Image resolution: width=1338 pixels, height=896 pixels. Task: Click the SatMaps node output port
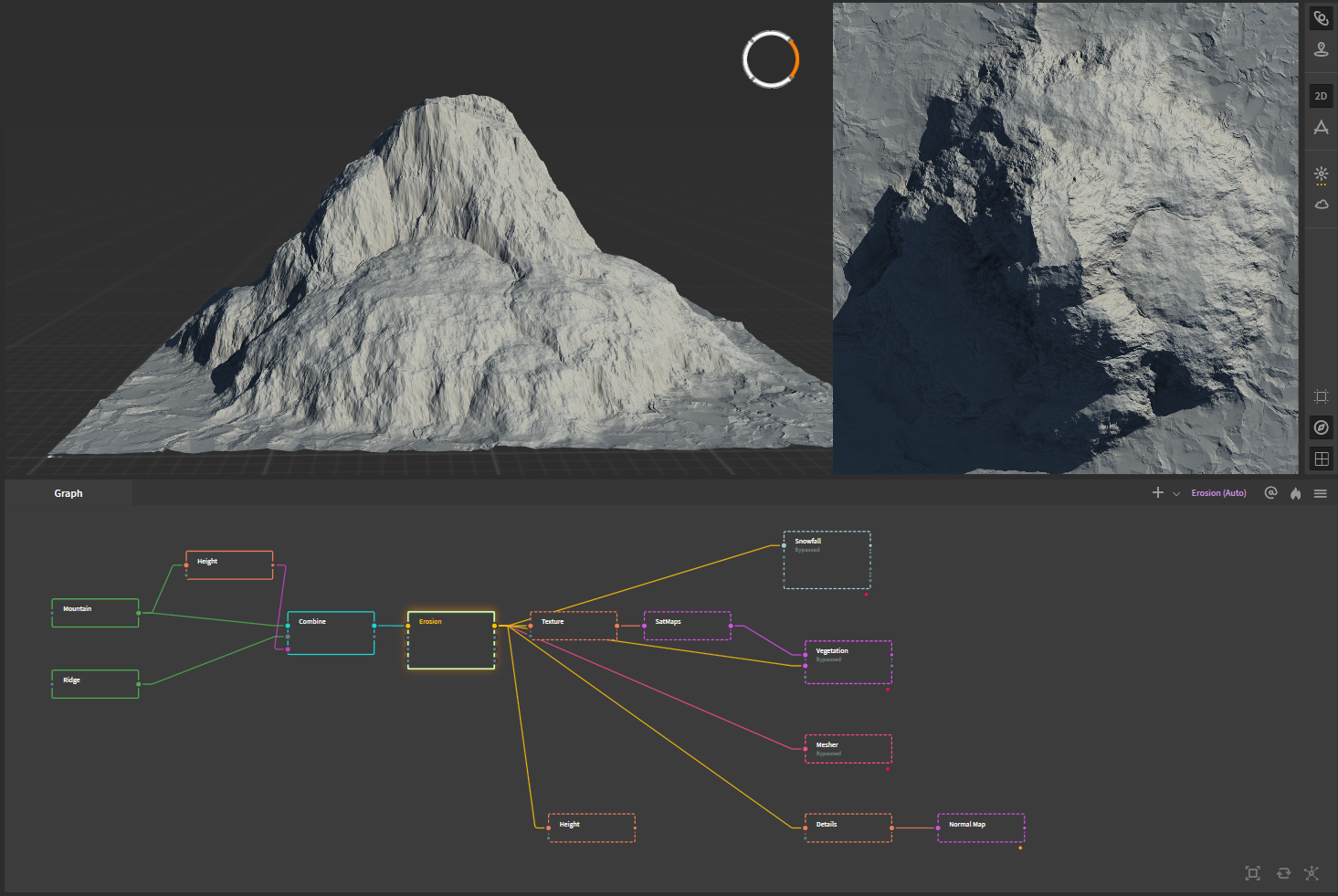[x=731, y=626]
